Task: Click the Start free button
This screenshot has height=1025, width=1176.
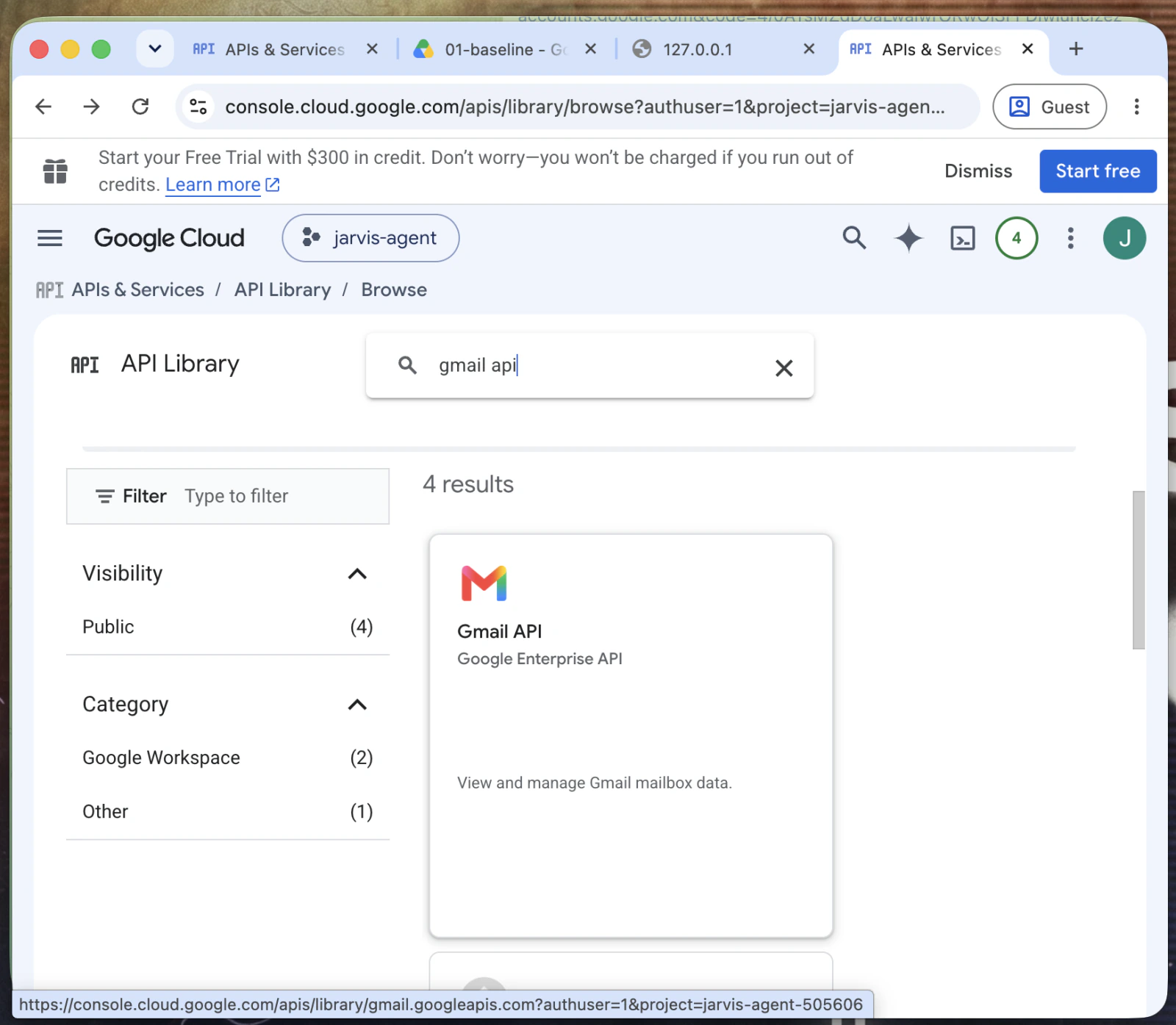Action: 1098,171
